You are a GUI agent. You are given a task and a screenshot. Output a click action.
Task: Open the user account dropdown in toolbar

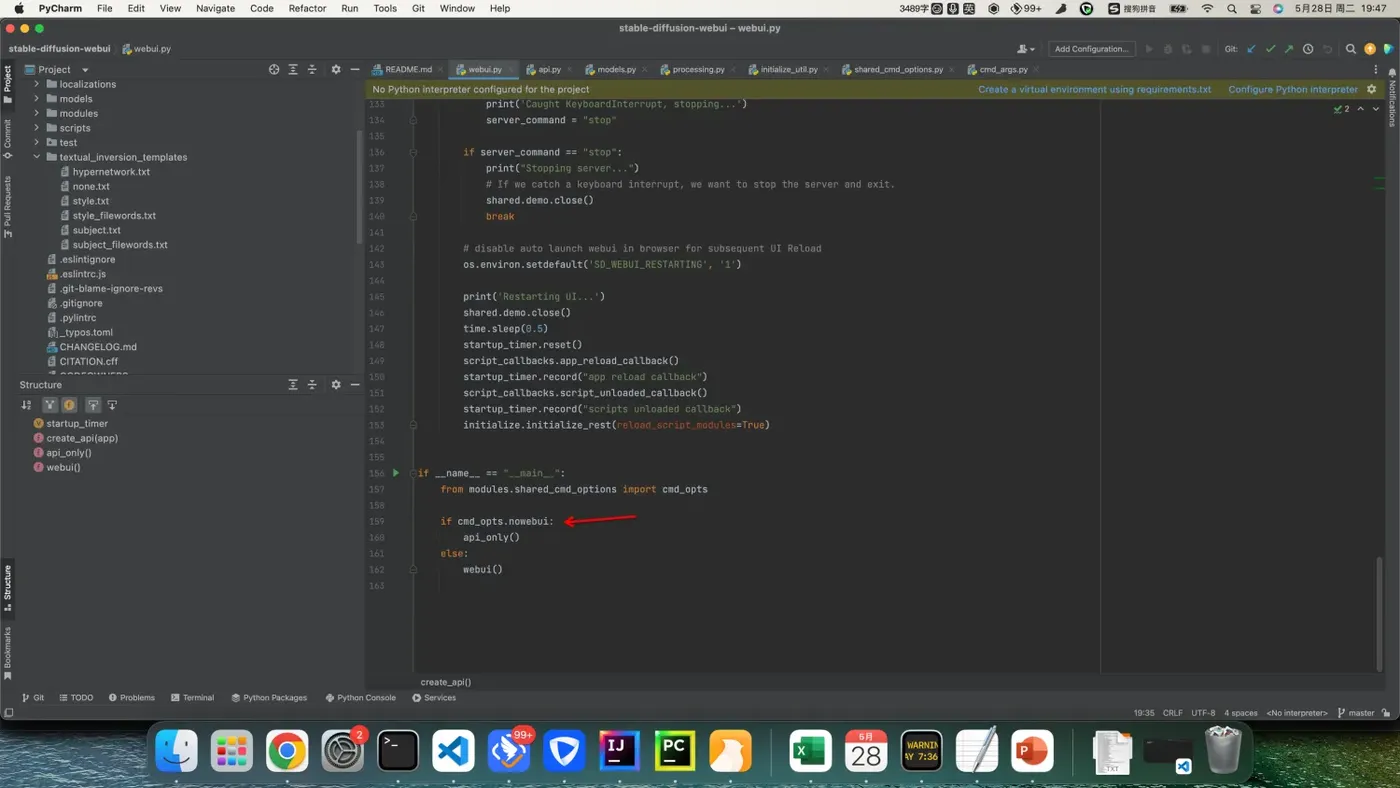tap(1026, 49)
